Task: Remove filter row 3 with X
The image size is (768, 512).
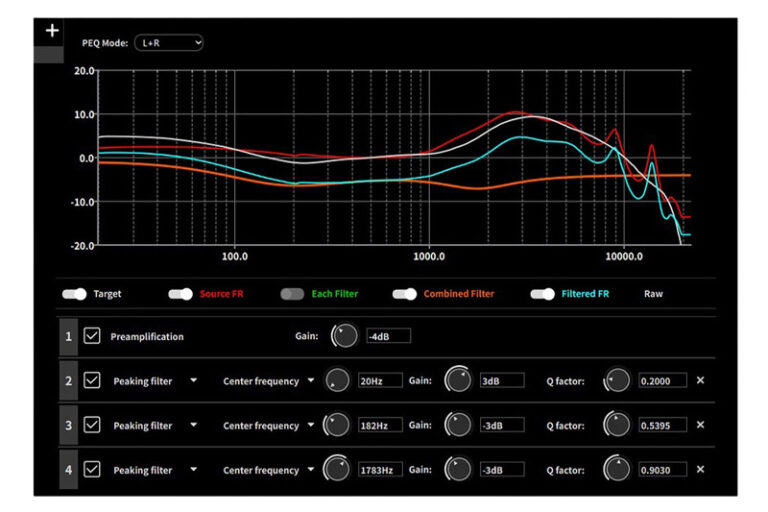Action: pyautogui.click(x=700, y=425)
